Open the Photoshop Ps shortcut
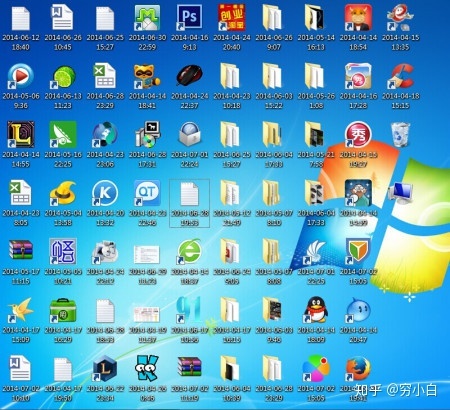 pos(189,17)
